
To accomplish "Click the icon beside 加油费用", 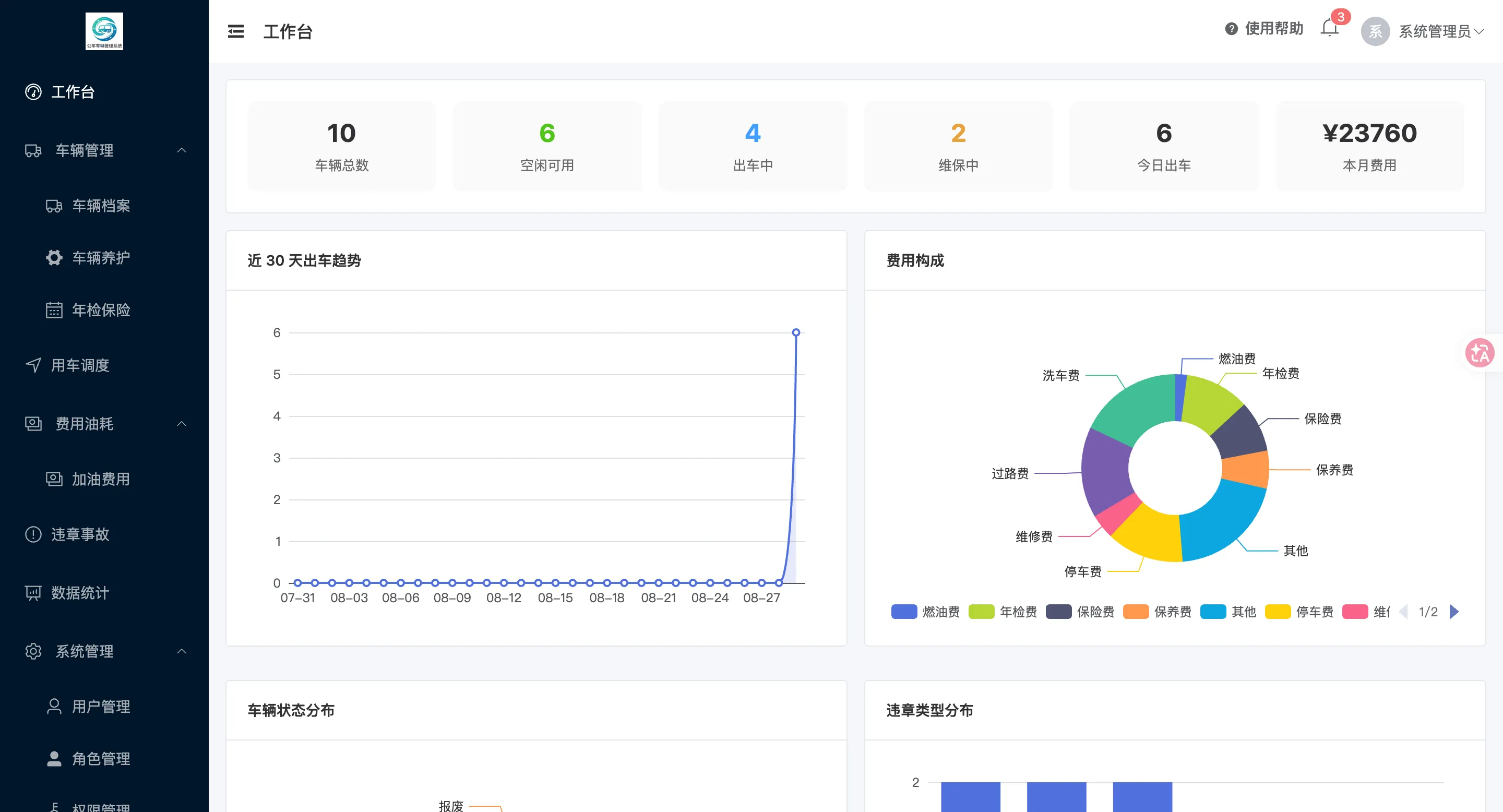I will pos(54,479).
